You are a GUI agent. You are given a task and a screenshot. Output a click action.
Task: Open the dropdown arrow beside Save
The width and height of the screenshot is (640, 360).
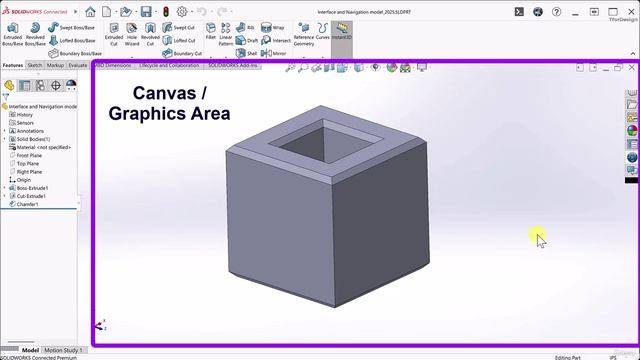pos(156,12)
